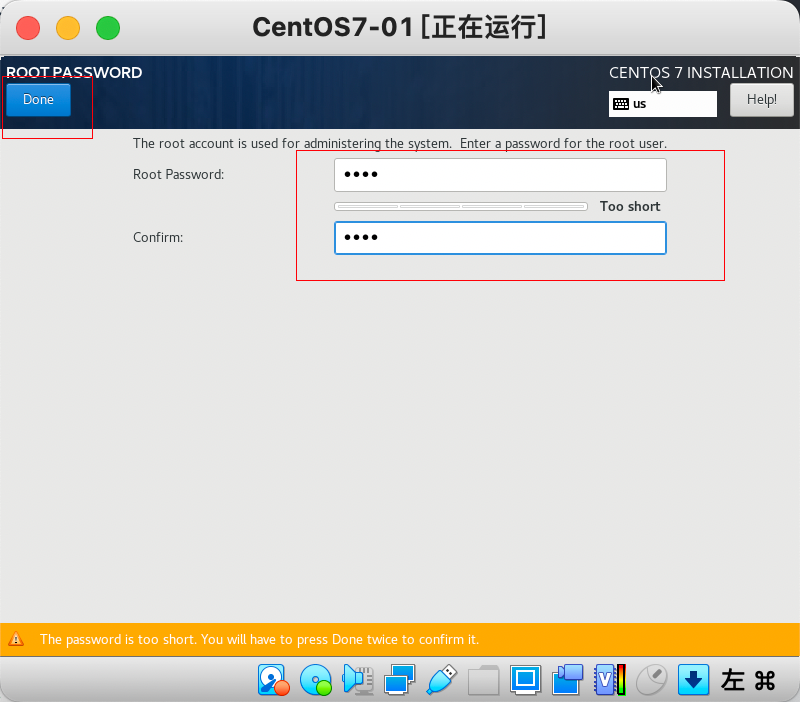Click the 'Root Password:' label

tap(178, 174)
